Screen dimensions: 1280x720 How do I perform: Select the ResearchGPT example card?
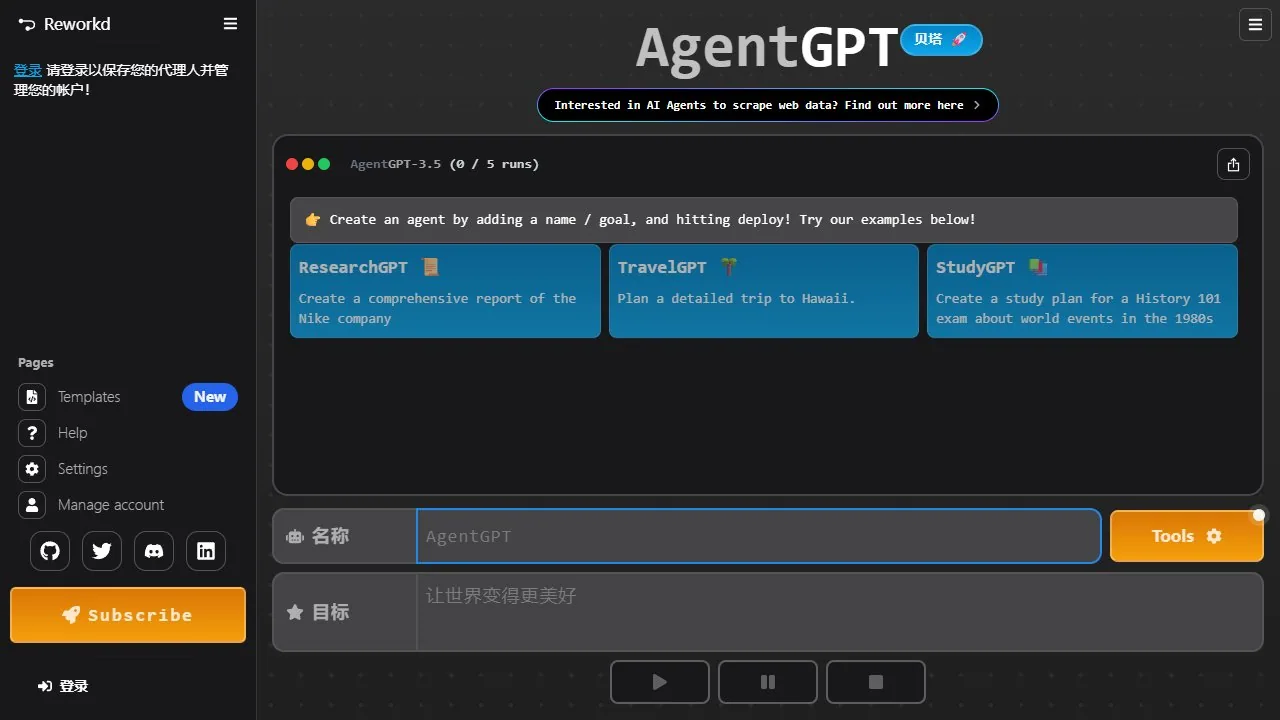tap(445, 291)
